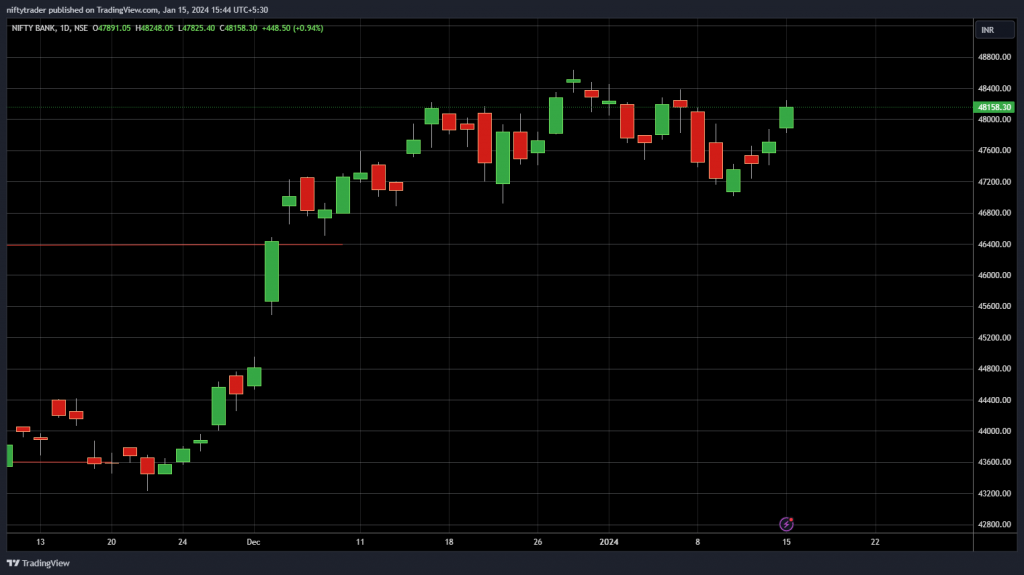
Task: Click the 43200.00 price axis label
Action: (994, 493)
